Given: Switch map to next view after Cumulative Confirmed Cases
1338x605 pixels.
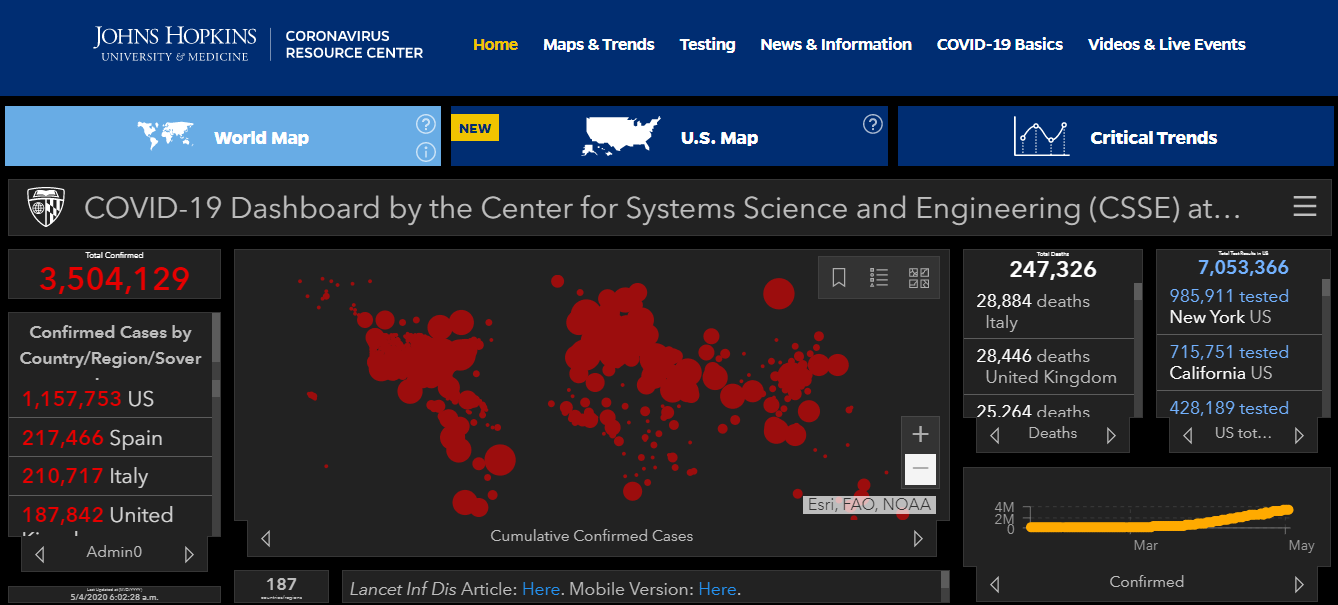Looking at the screenshot, I should [918, 538].
